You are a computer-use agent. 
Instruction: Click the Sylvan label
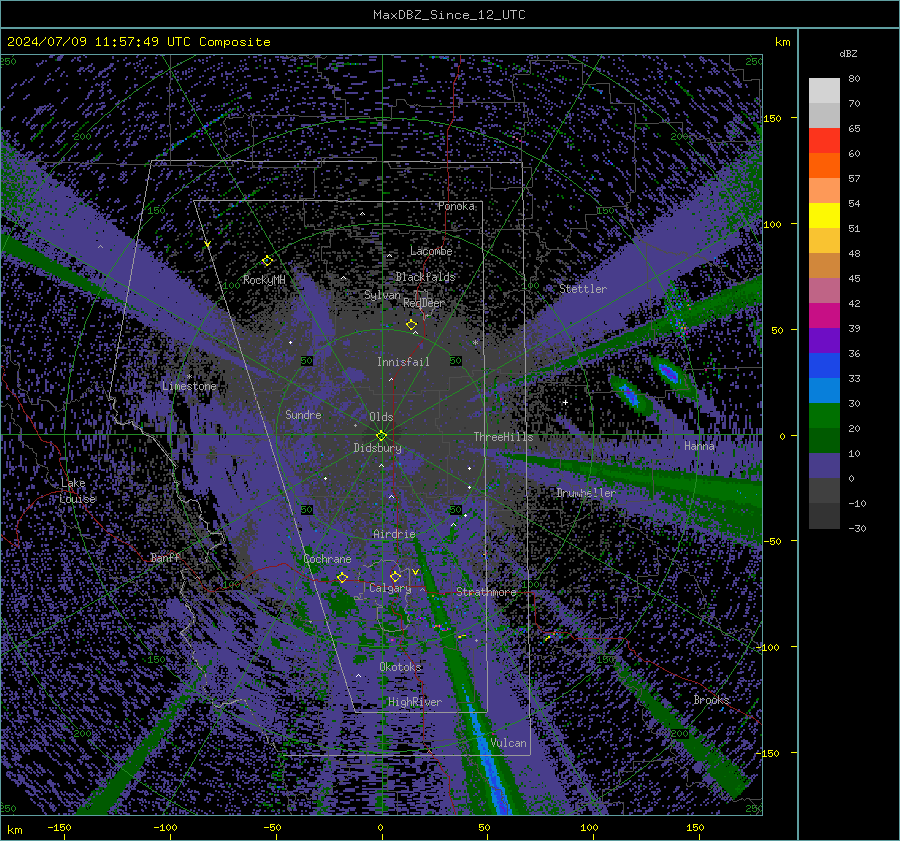point(382,295)
